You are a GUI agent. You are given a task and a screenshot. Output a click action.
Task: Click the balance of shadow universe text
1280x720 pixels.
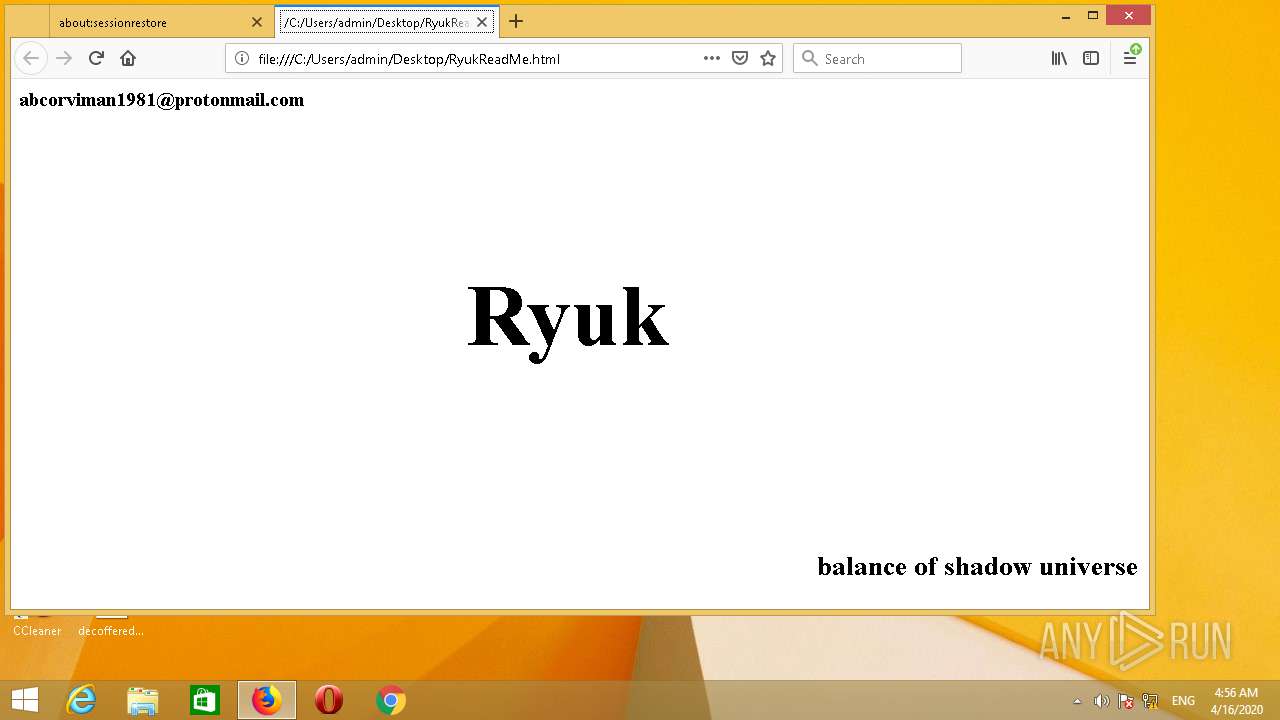click(977, 567)
